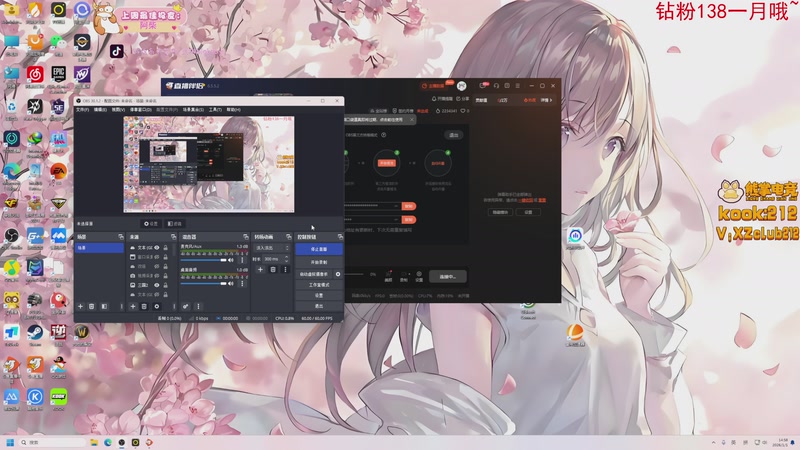Click 停止直播 button in OBS
This screenshot has height=450, width=800.
coord(319,249)
